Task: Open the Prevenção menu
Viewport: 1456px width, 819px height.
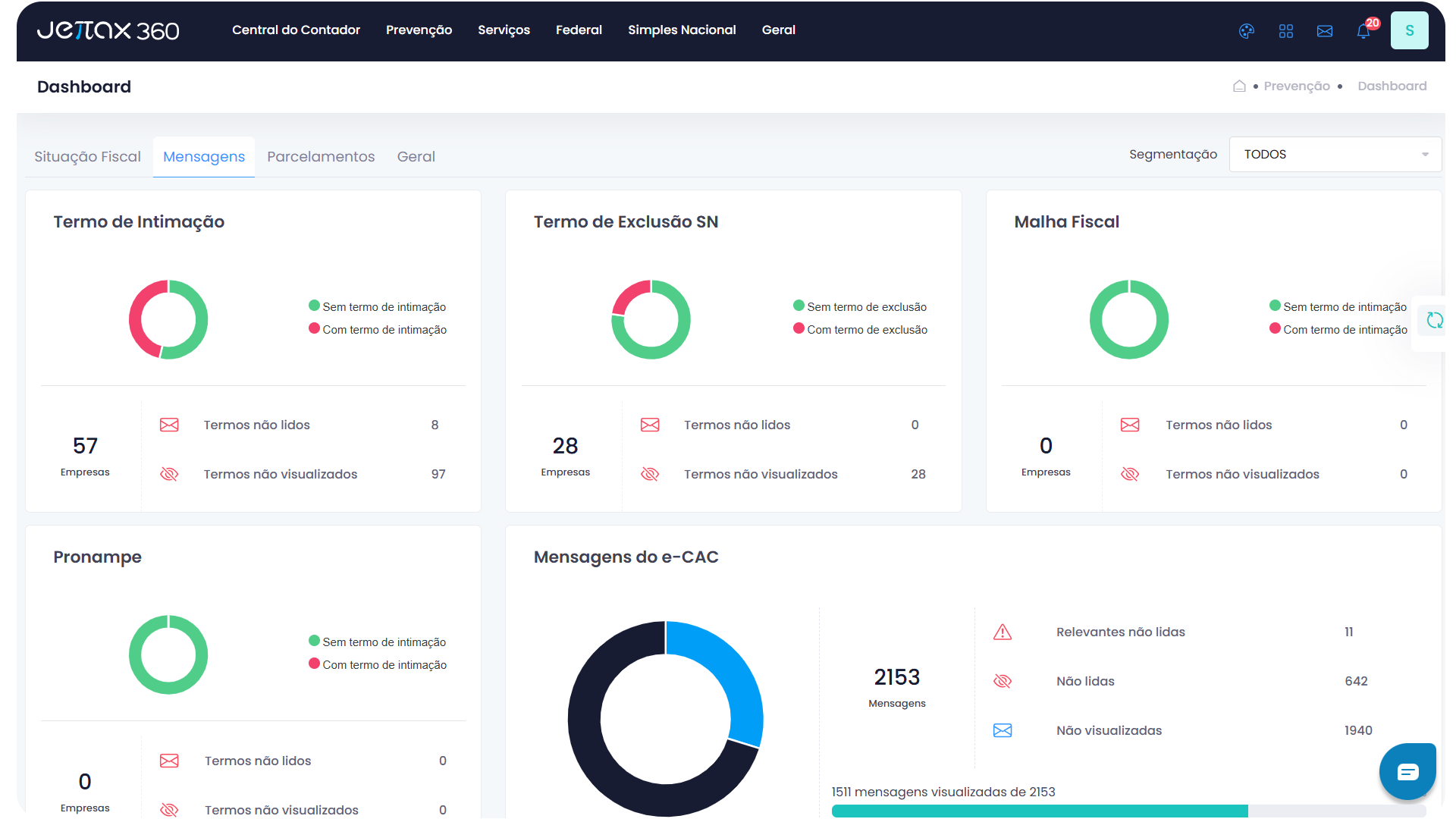Action: click(x=419, y=30)
